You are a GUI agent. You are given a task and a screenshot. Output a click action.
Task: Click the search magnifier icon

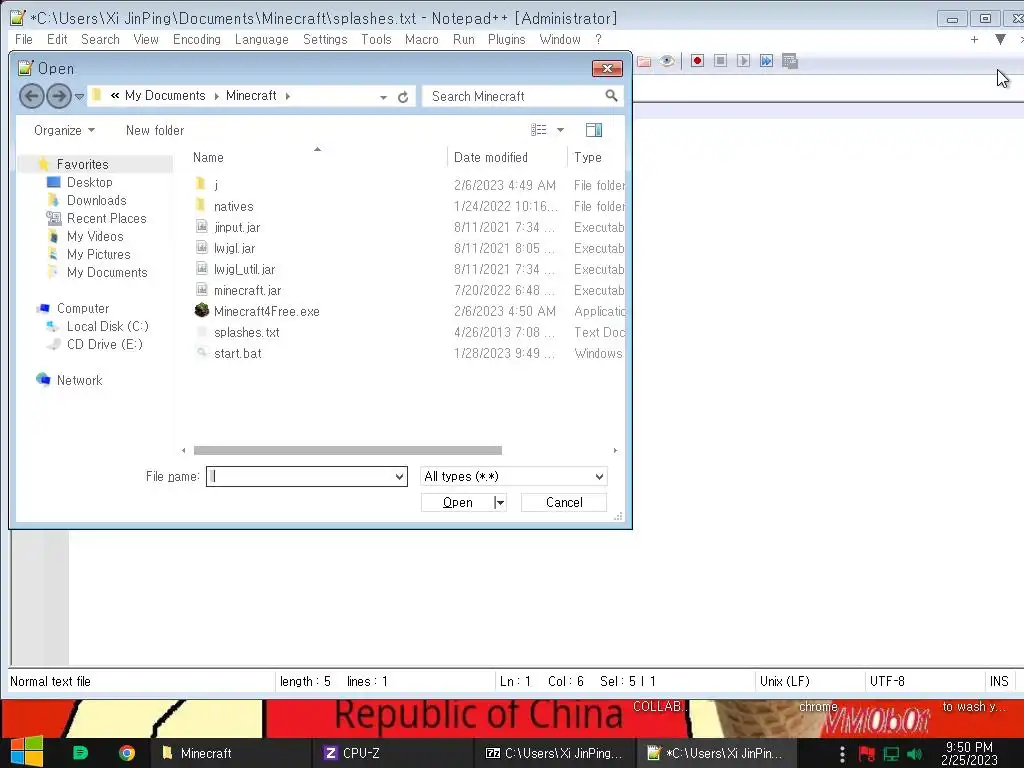coord(611,96)
